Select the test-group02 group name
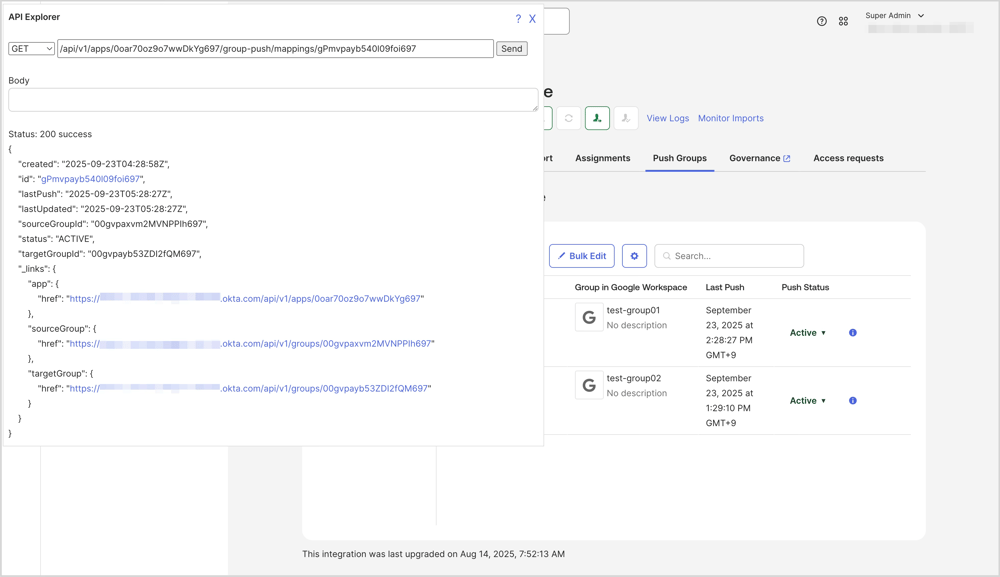This screenshot has width=1000, height=577. pyautogui.click(x=634, y=378)
